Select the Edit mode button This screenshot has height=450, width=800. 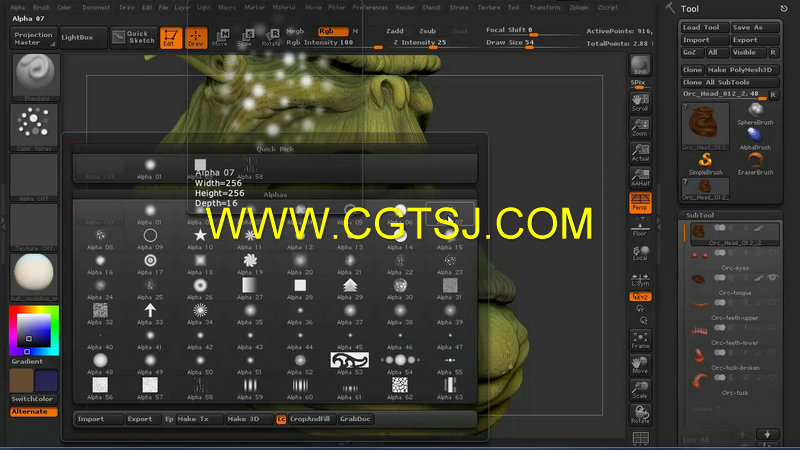[171, 38]
